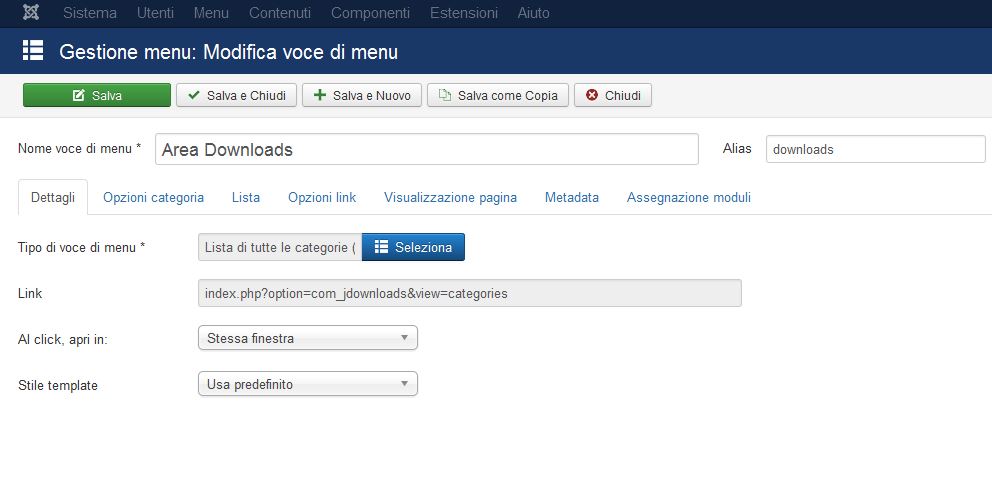Expand the 'Al click, apri in' dropdown
Viewport: 992px width, 479px height.
(x=308, y=338)
